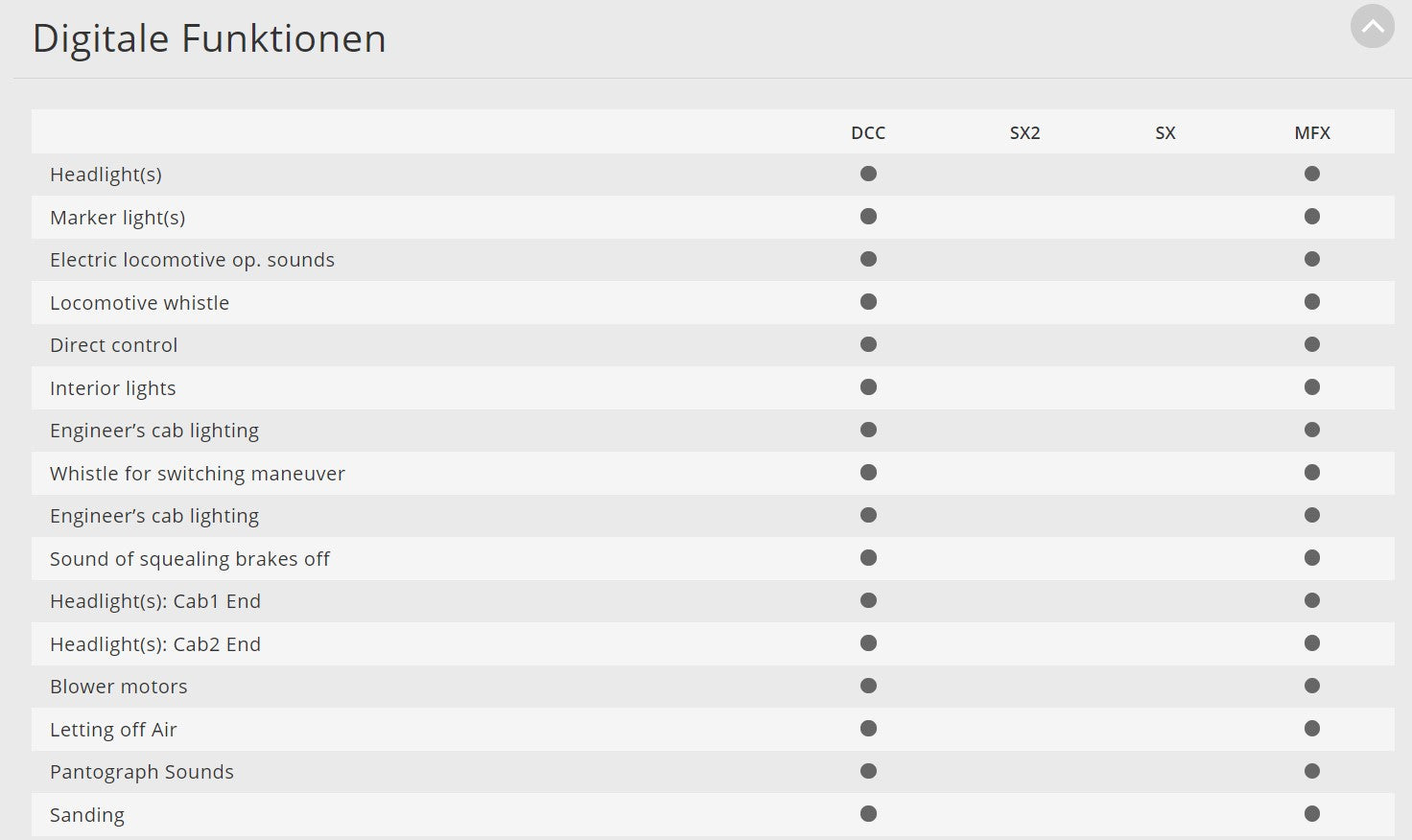Viewport: 1412px width, 840px height.
Task: Click the MFX dot for Blower motors
Action: [1311, 686]
